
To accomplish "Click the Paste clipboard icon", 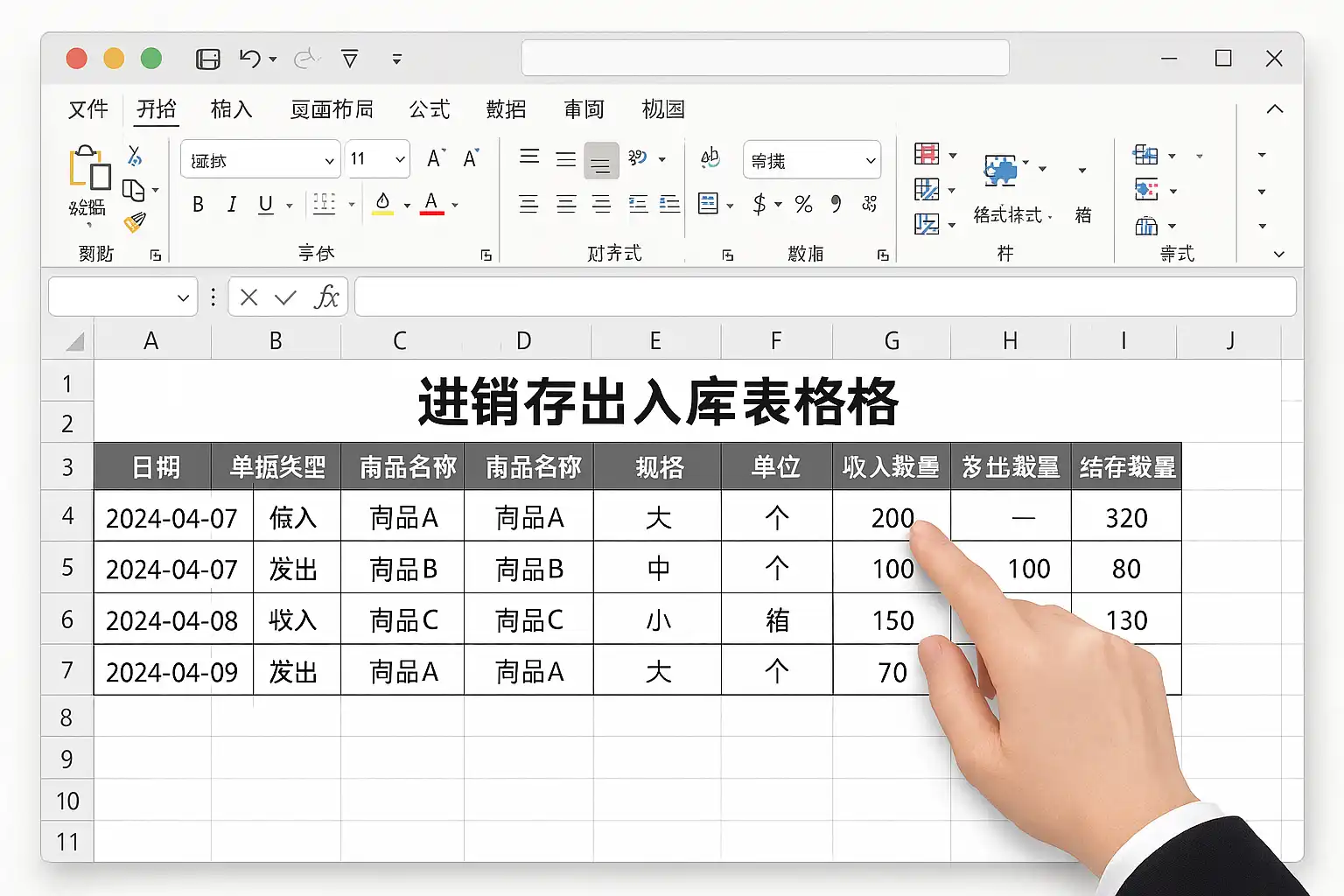I will coord(89,167).
